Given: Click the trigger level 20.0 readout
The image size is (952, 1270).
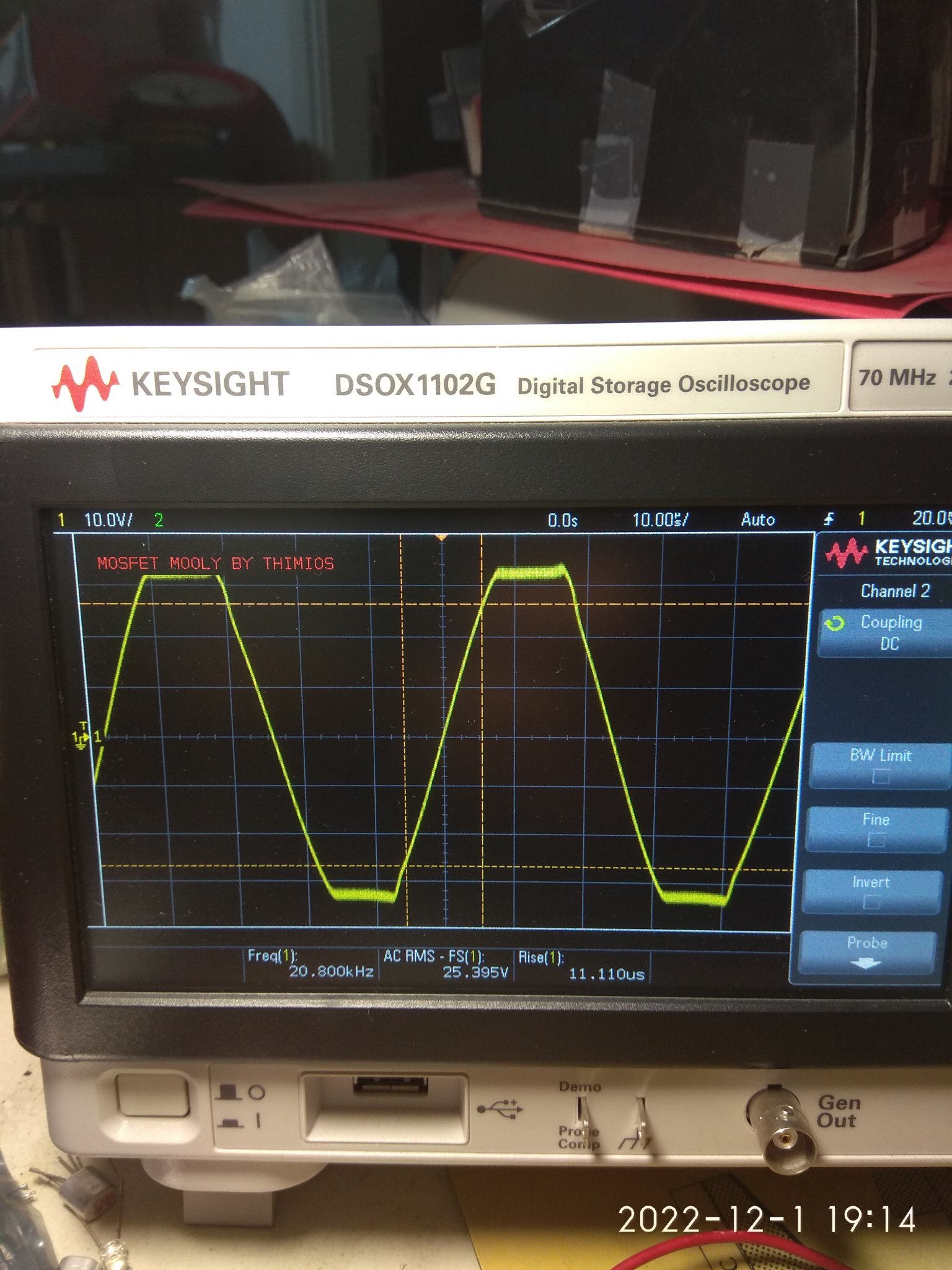Looking at the screenshot, I should point(932,518).
